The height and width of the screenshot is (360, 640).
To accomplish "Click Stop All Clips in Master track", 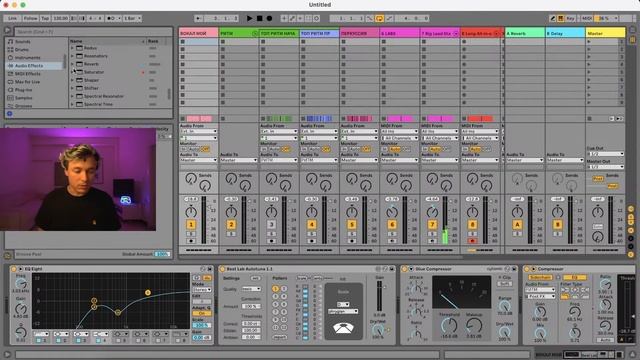I will pyautogui.click(x=589, y=119).
